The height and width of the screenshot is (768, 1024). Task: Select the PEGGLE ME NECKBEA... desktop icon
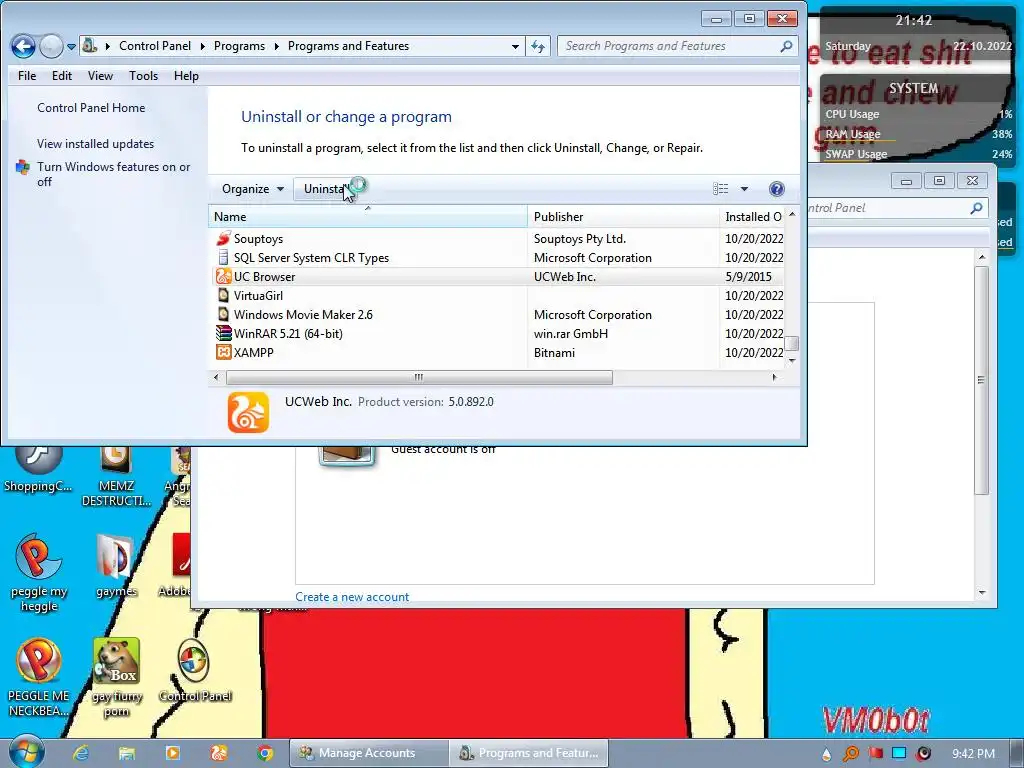pos(39,677)
